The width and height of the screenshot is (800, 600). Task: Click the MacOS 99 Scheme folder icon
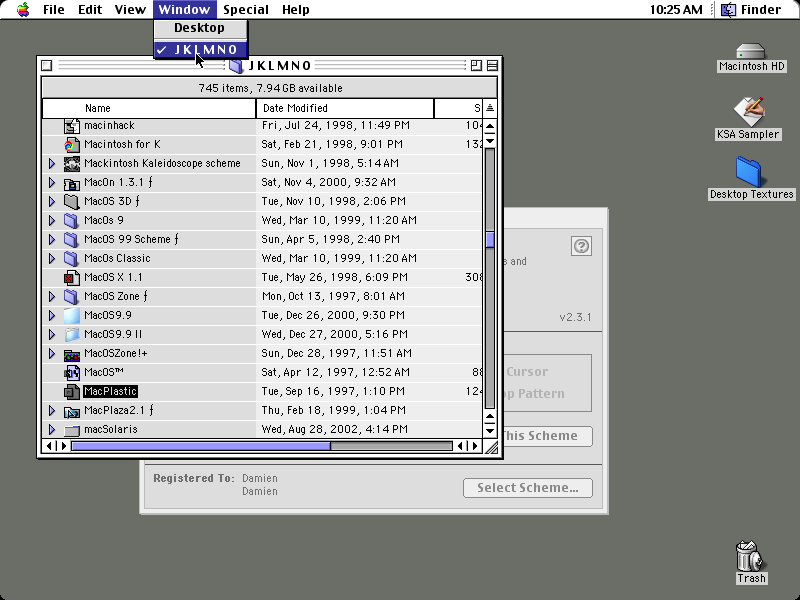point(72,239)
